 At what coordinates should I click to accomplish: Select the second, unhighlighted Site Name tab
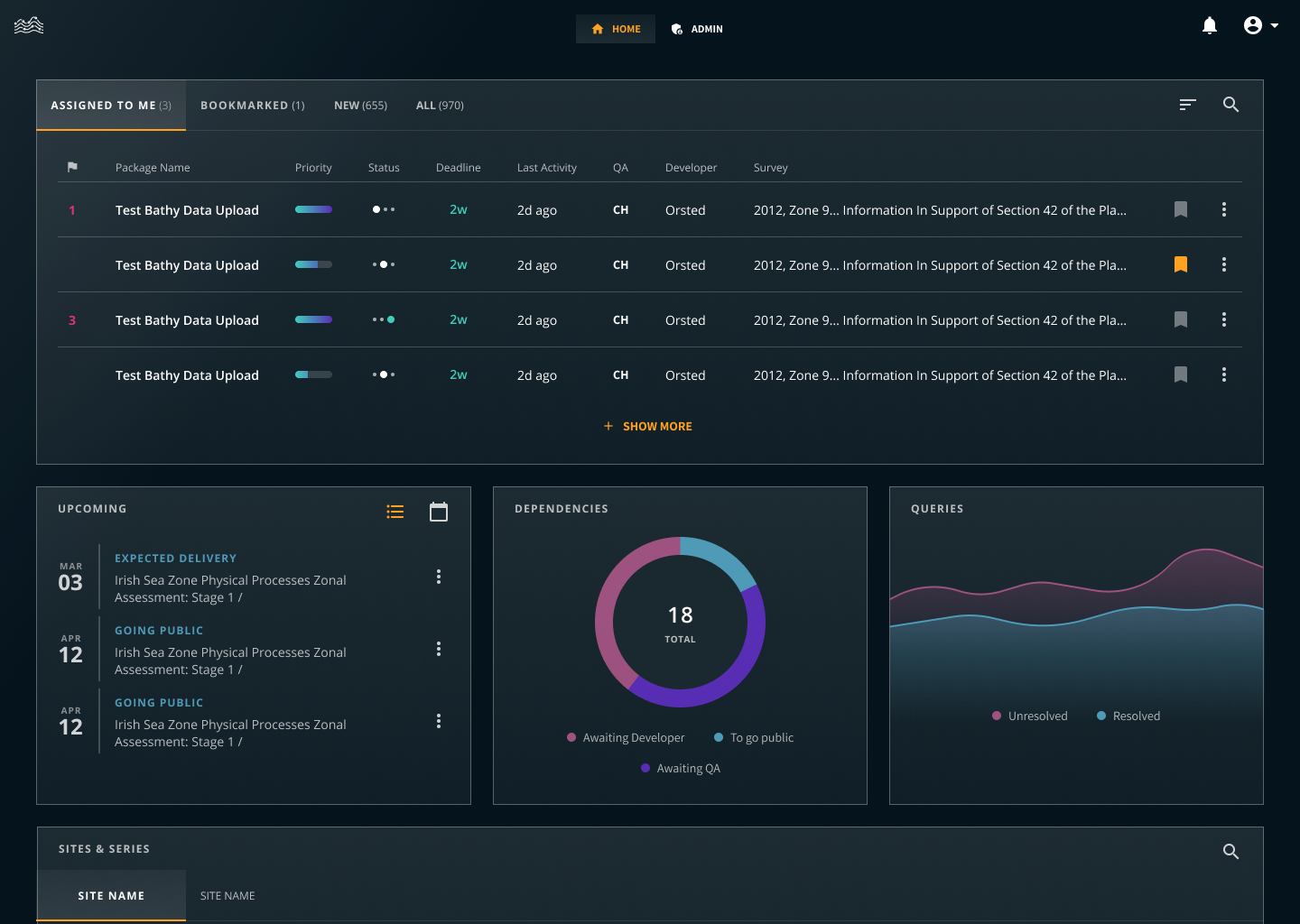click(x=227, y=896)
